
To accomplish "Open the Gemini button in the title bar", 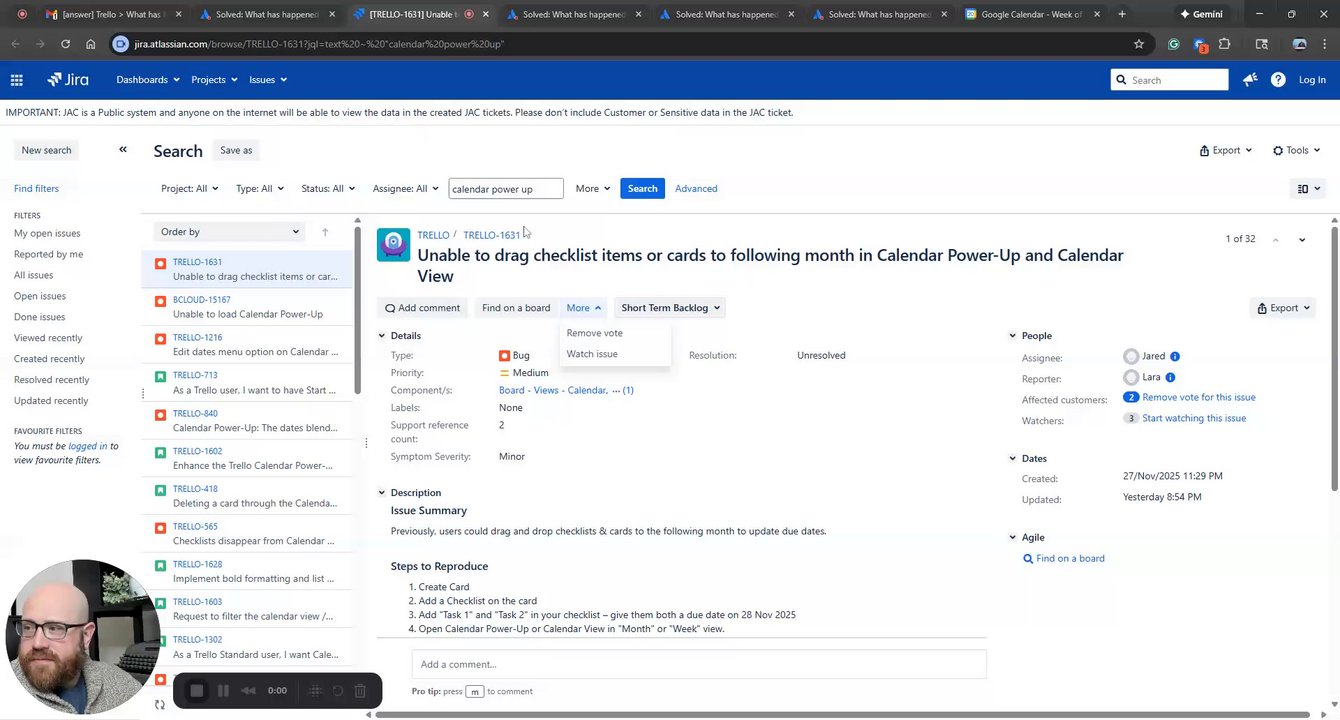I will pyautogui.click(x=1201, y=14).
